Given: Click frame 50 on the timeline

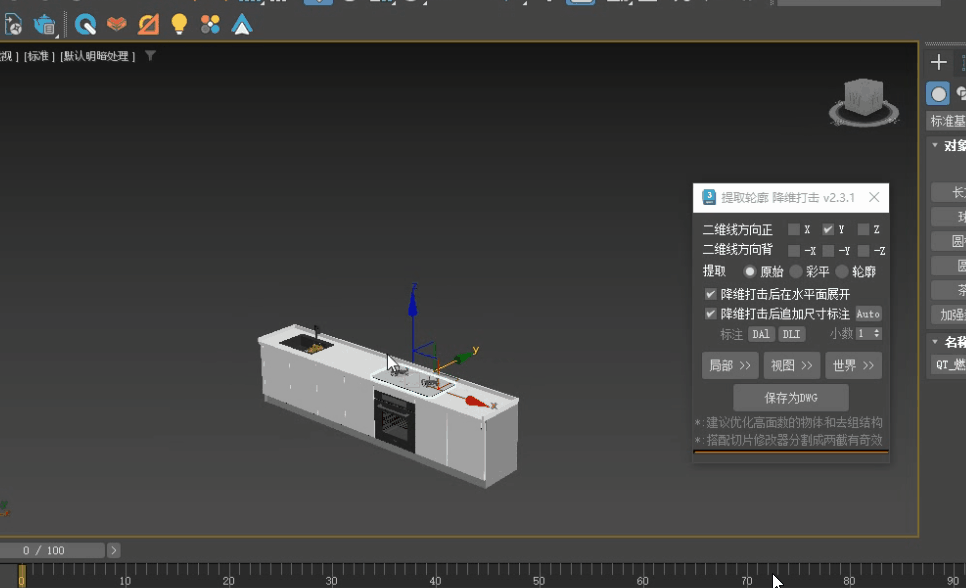Looking at the screenshot, I should click(538, 580).
